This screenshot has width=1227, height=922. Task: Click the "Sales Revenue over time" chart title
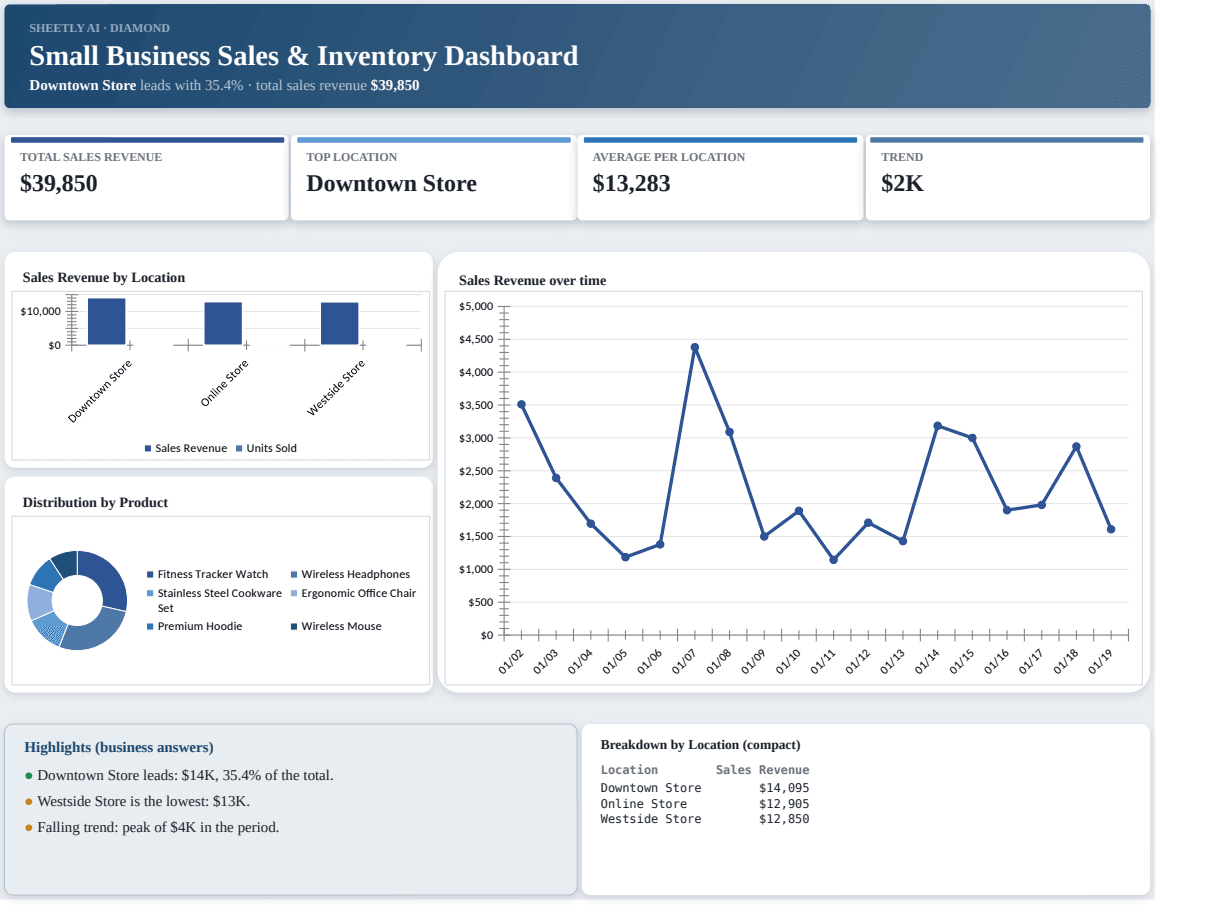pyautogui.click(x=532, y=280)
